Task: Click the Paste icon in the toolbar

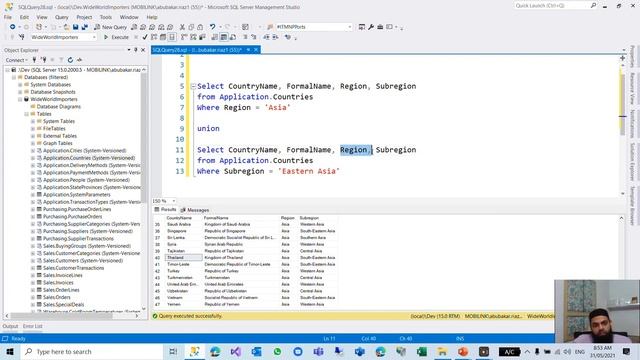Action: (200, 27)
